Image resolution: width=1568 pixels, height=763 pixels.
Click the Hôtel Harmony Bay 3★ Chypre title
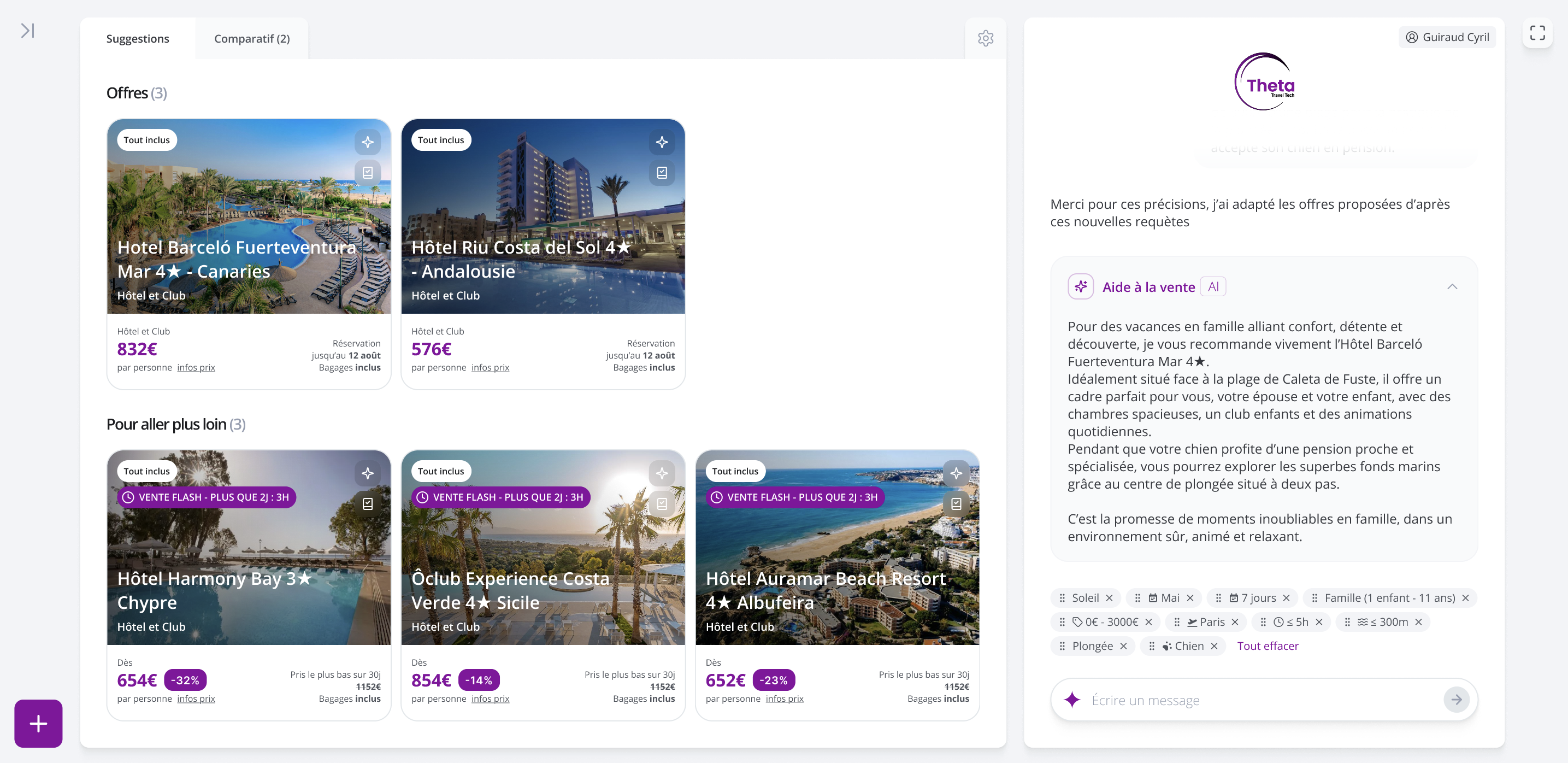[x=214, y=590]
